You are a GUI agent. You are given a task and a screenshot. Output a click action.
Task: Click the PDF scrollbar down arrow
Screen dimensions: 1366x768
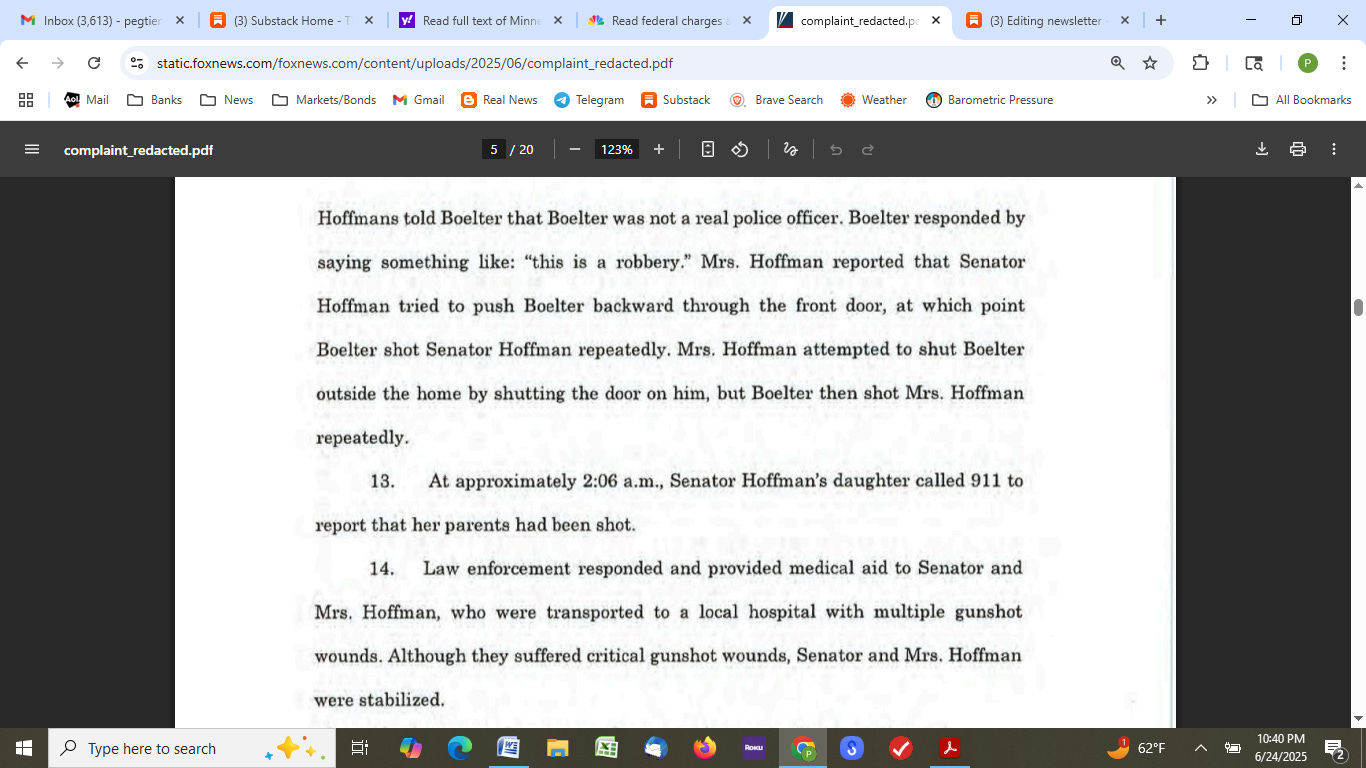pos(1358,719)
